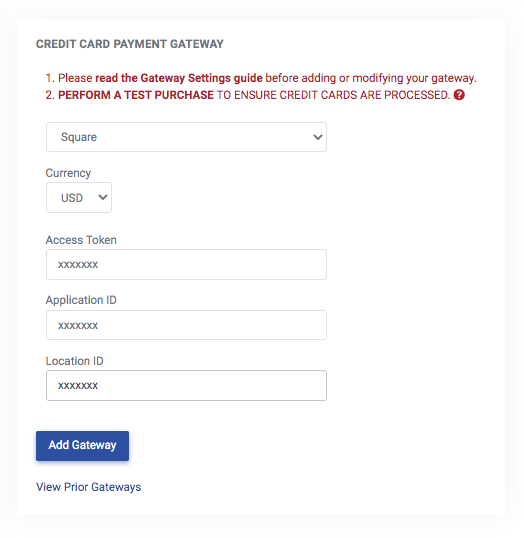
Task: Focus the Access Token input field
Action: [x=186, y=265]
